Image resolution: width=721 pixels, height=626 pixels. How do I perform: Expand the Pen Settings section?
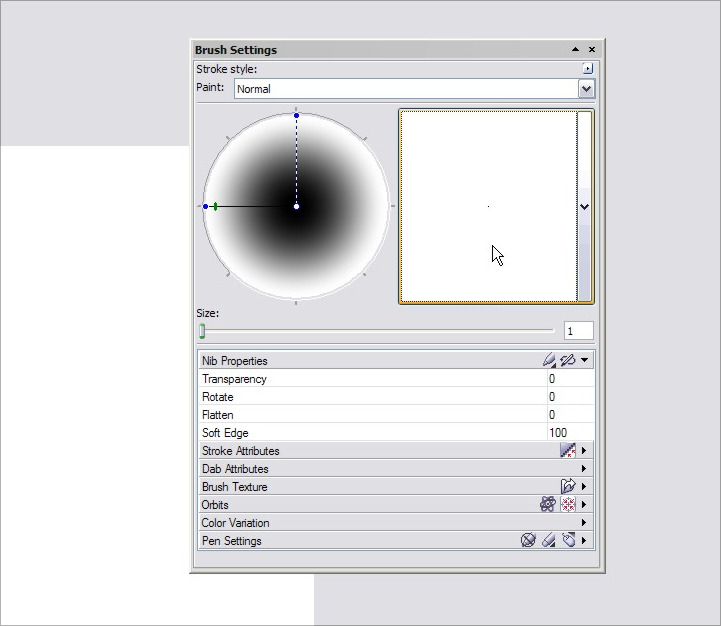(x=584, y=540)
